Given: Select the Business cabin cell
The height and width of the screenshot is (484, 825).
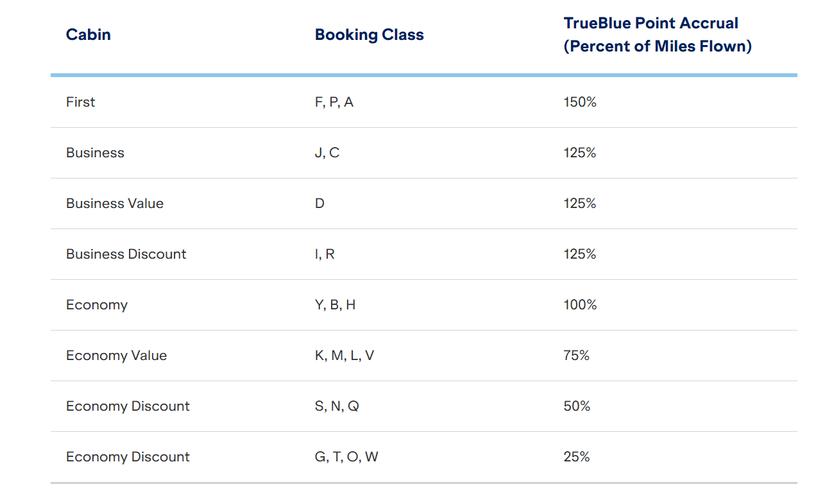Looking at the screenshot, I should [x=95, y=153].
